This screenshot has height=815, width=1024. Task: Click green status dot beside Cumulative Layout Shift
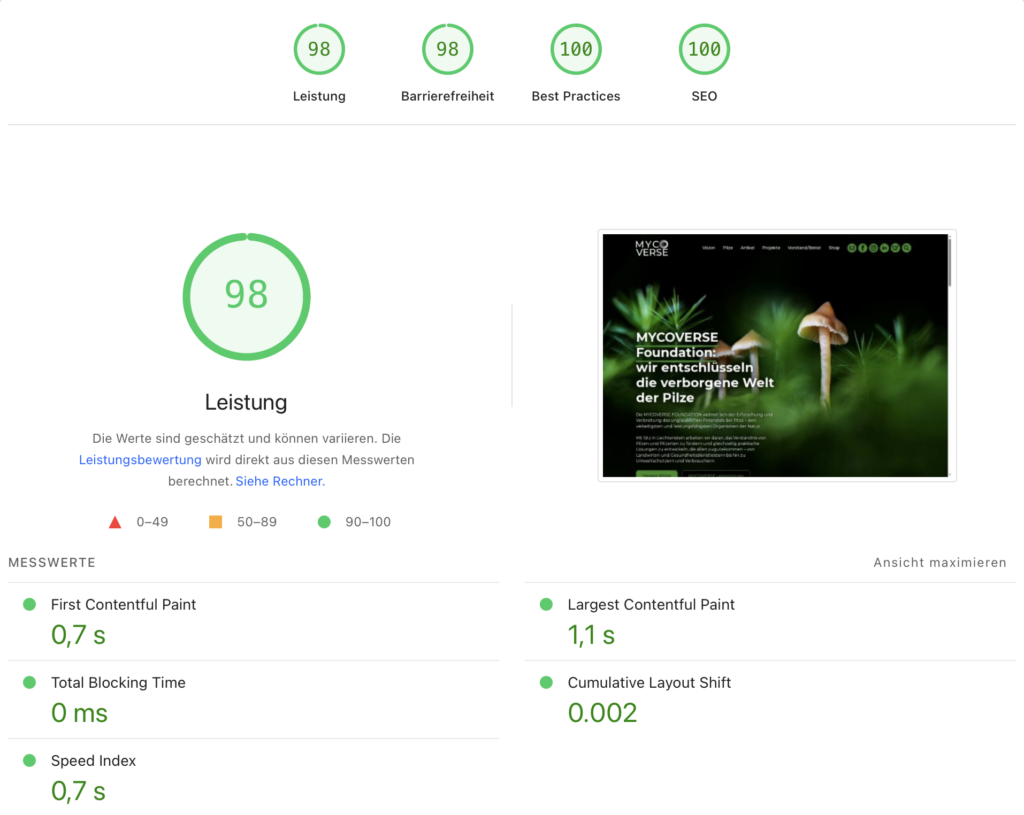pyautogui.click(x=546, y=682)
